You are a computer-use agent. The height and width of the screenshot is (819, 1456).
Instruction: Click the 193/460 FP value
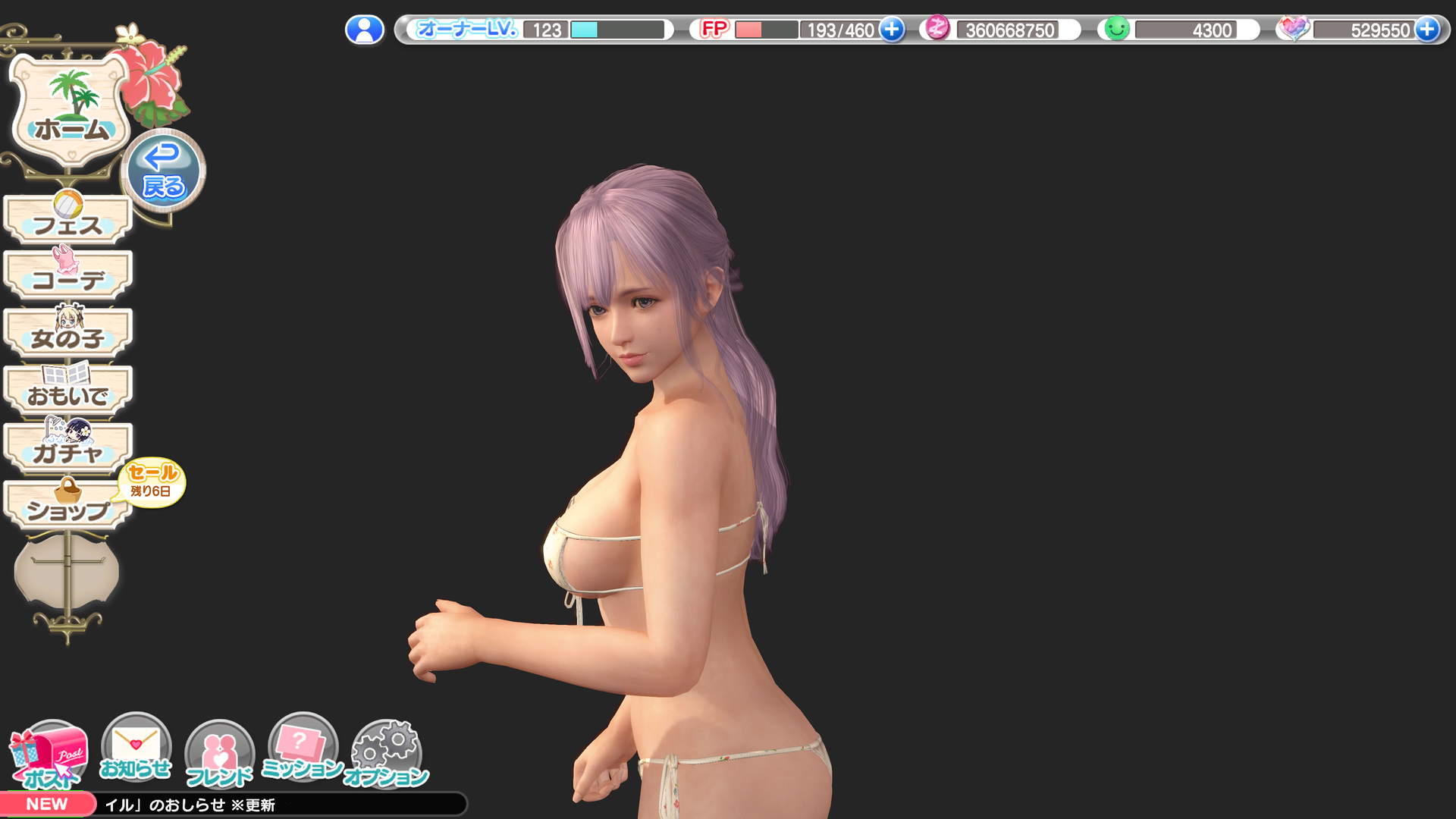[x=840, y=30]
